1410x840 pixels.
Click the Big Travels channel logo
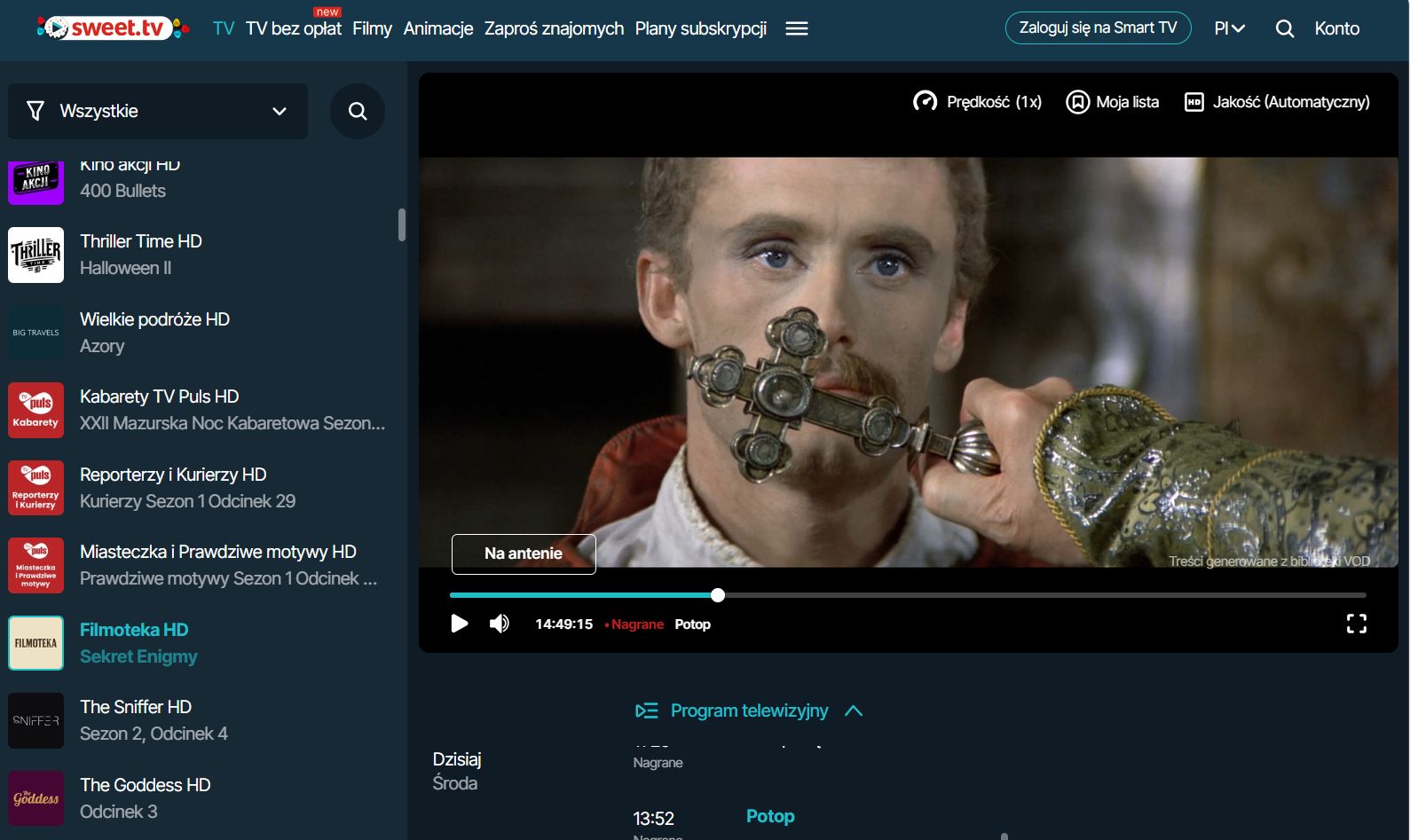[35, 333]
